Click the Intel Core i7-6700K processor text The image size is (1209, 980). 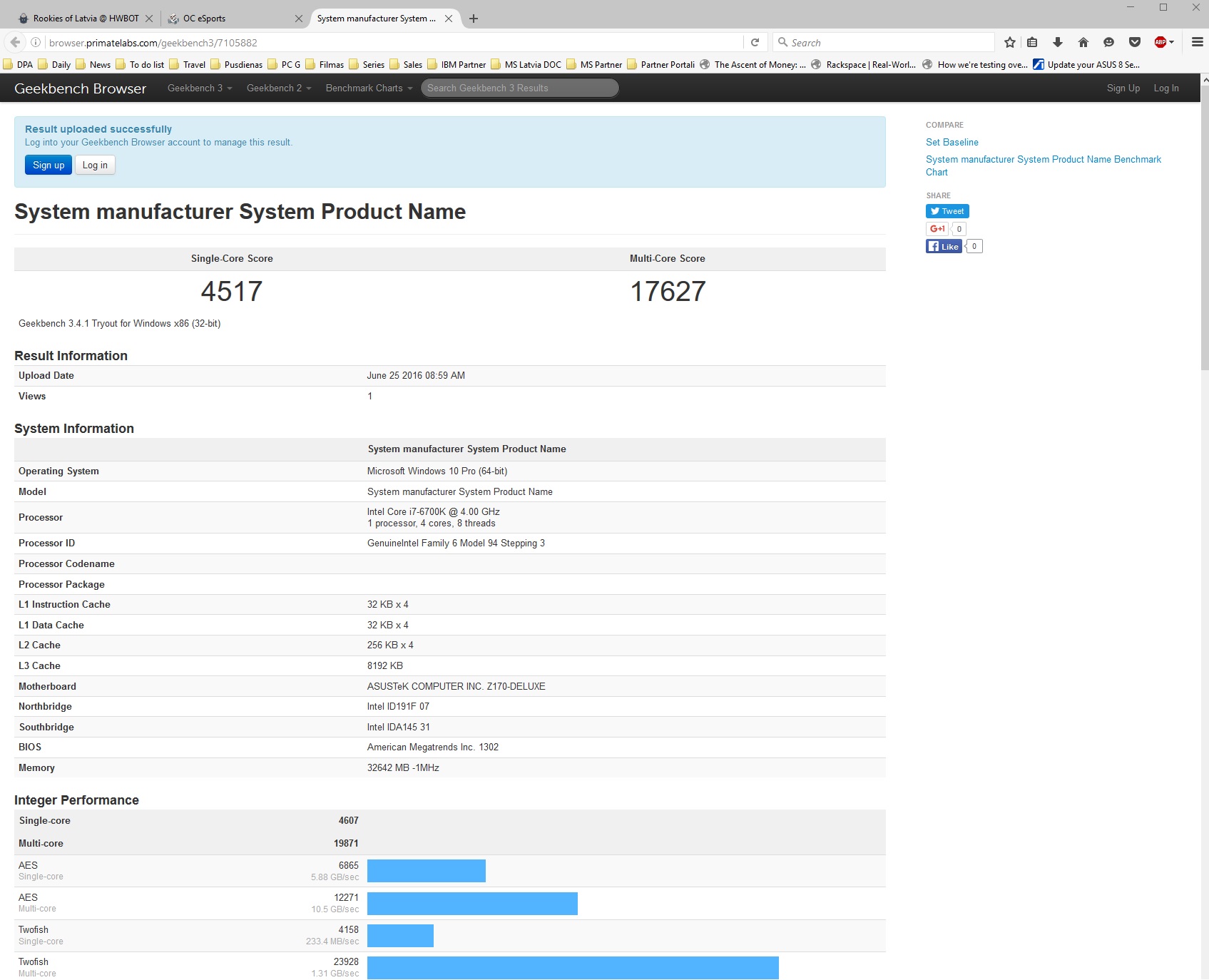(x=433, y=511)
